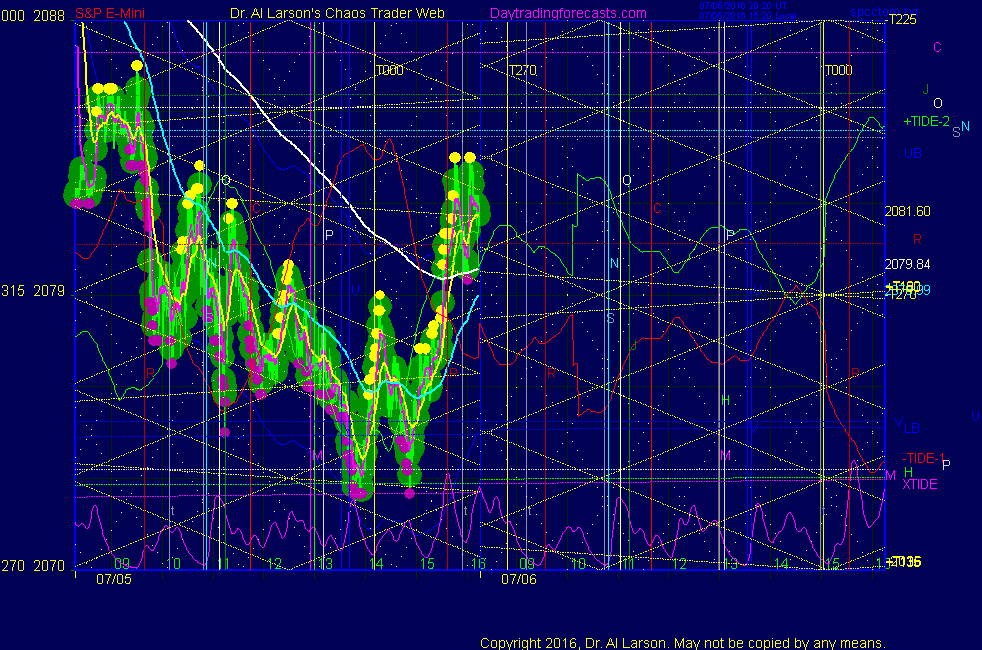
Task: Select the magenta XTIDE legend label
Action: click(x=920, y=484)
